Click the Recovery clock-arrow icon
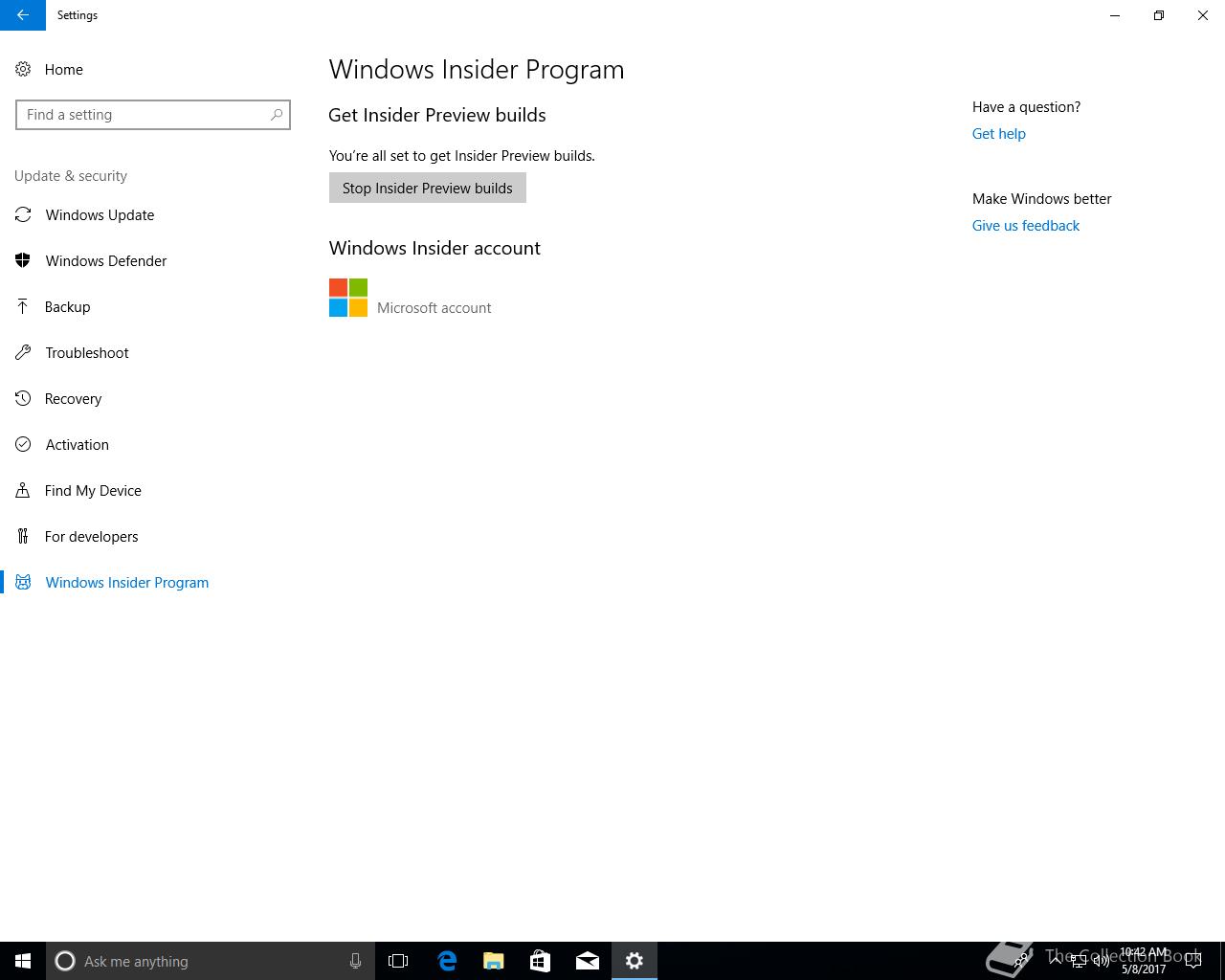The height and width of the screenshot is (980, 1225). click(x=23, y=399)
